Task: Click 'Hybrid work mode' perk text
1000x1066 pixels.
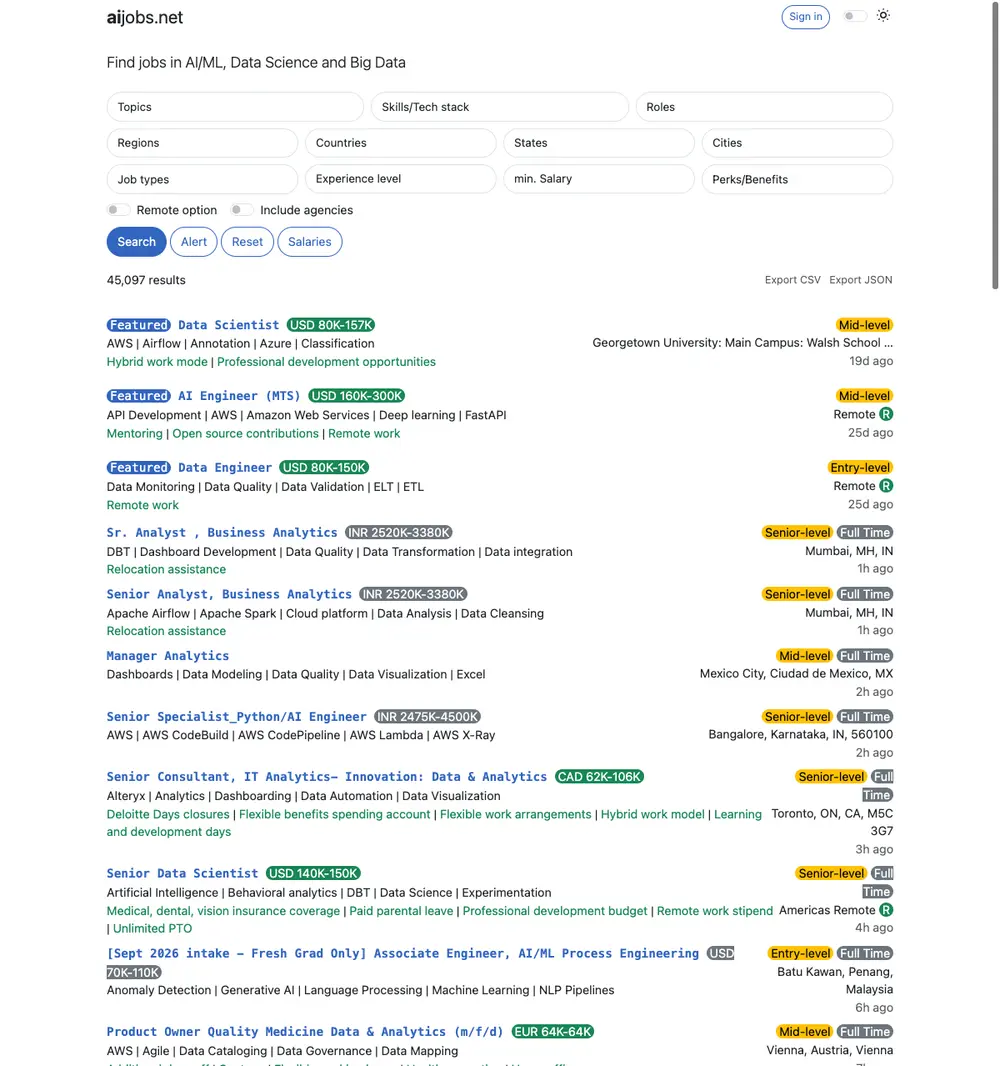Action: point(157,362)
